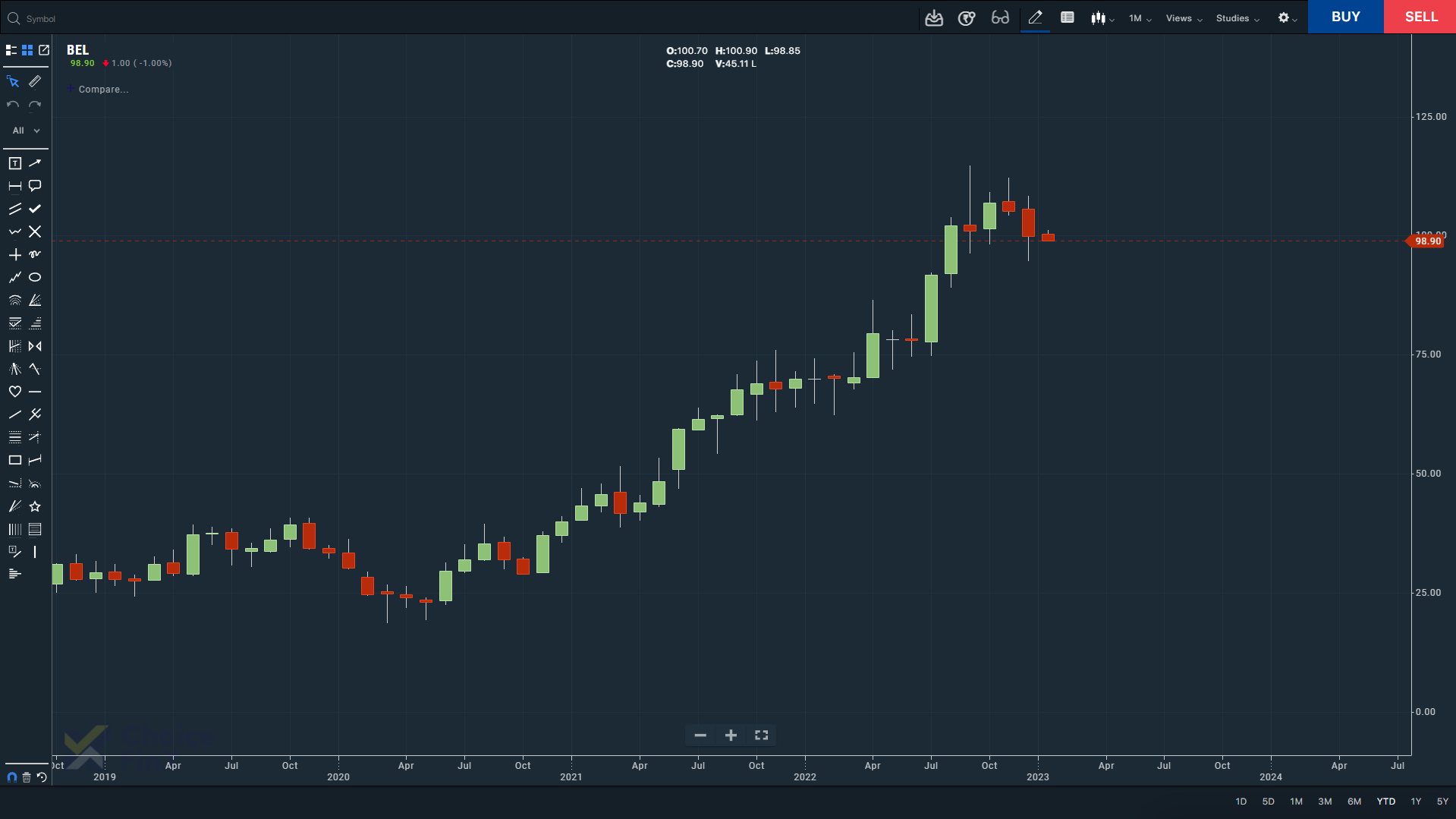This screenshot has height=819, width=1456.
Task: Select the 3M range tab
Action: tap(1325, 802)
